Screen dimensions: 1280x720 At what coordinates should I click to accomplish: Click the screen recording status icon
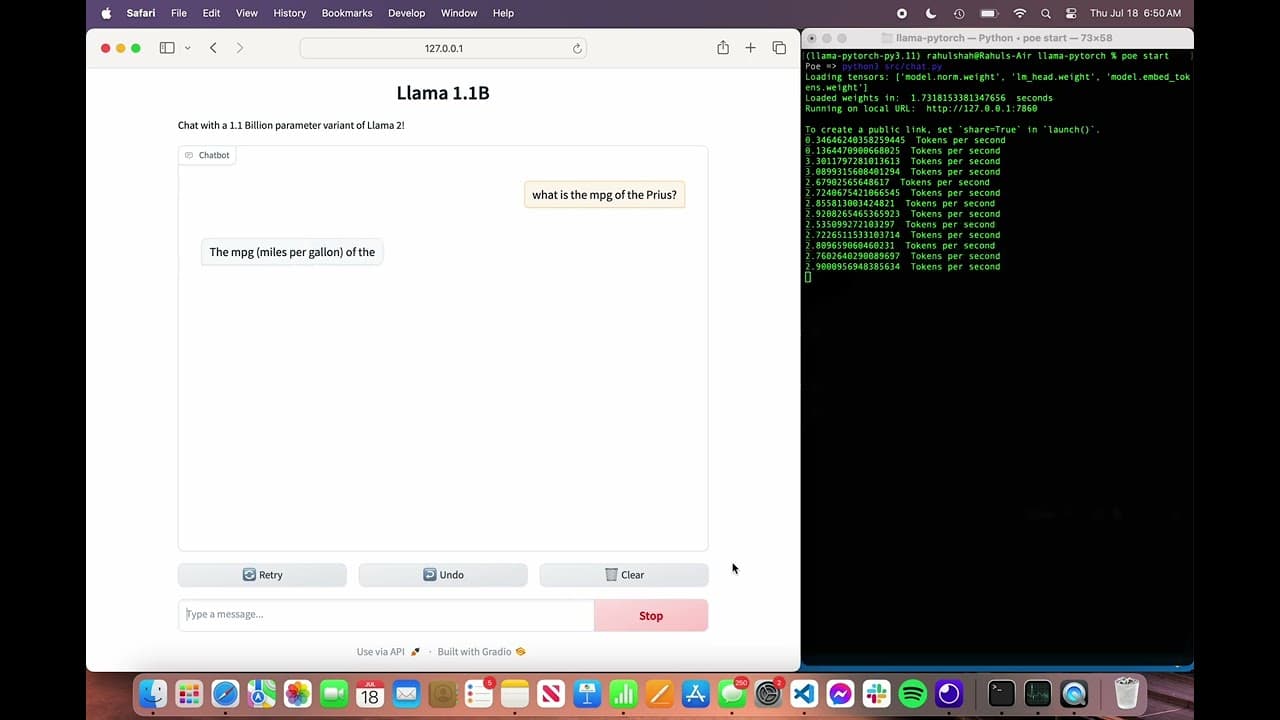click(x=902, y=13)
